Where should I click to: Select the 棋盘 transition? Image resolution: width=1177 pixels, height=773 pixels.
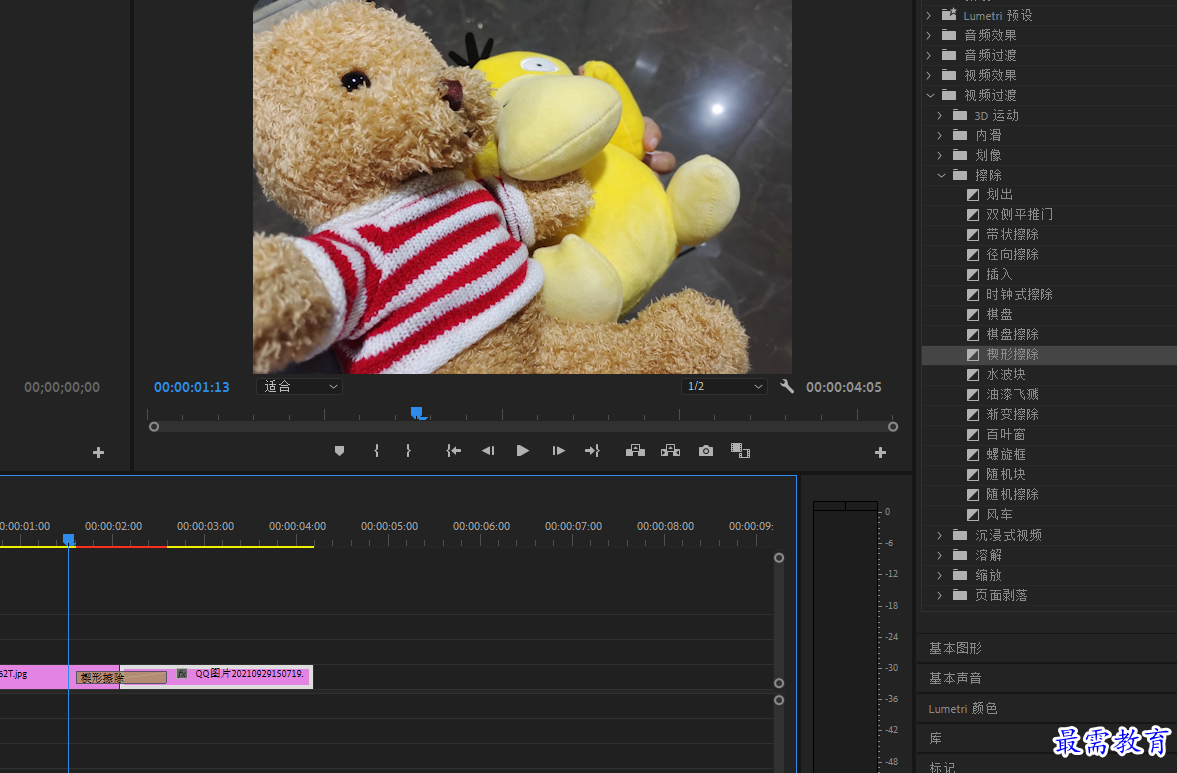click(999, 314)
